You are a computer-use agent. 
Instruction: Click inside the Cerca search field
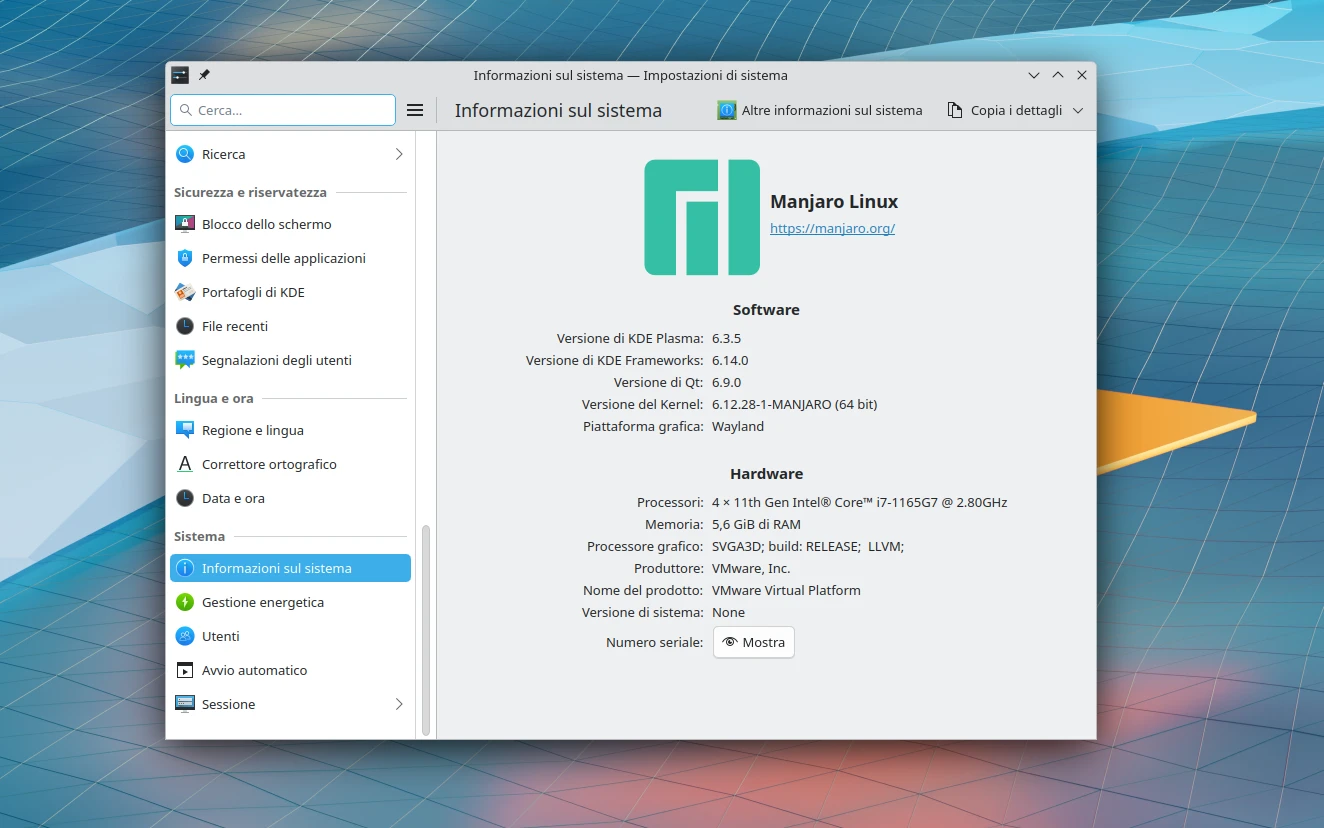tap(283, 110)
